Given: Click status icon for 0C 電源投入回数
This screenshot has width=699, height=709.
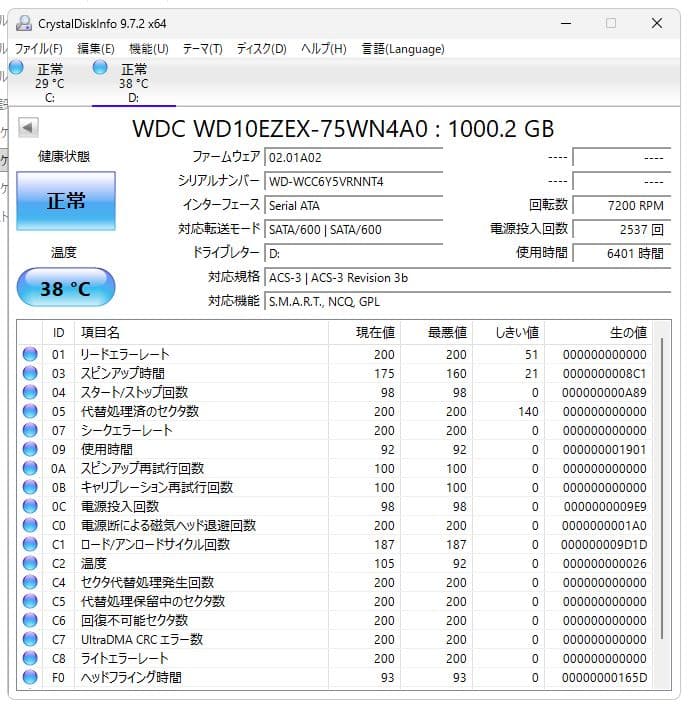Looking at the screenshot, I should tap(30, 506).
